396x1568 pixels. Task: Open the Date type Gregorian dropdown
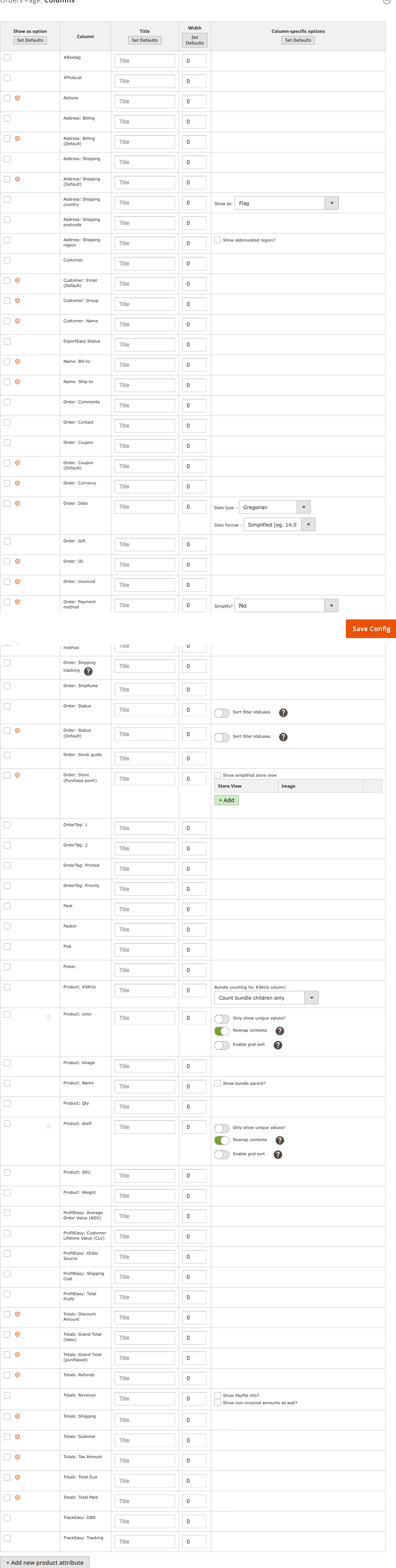pos(275,507)
